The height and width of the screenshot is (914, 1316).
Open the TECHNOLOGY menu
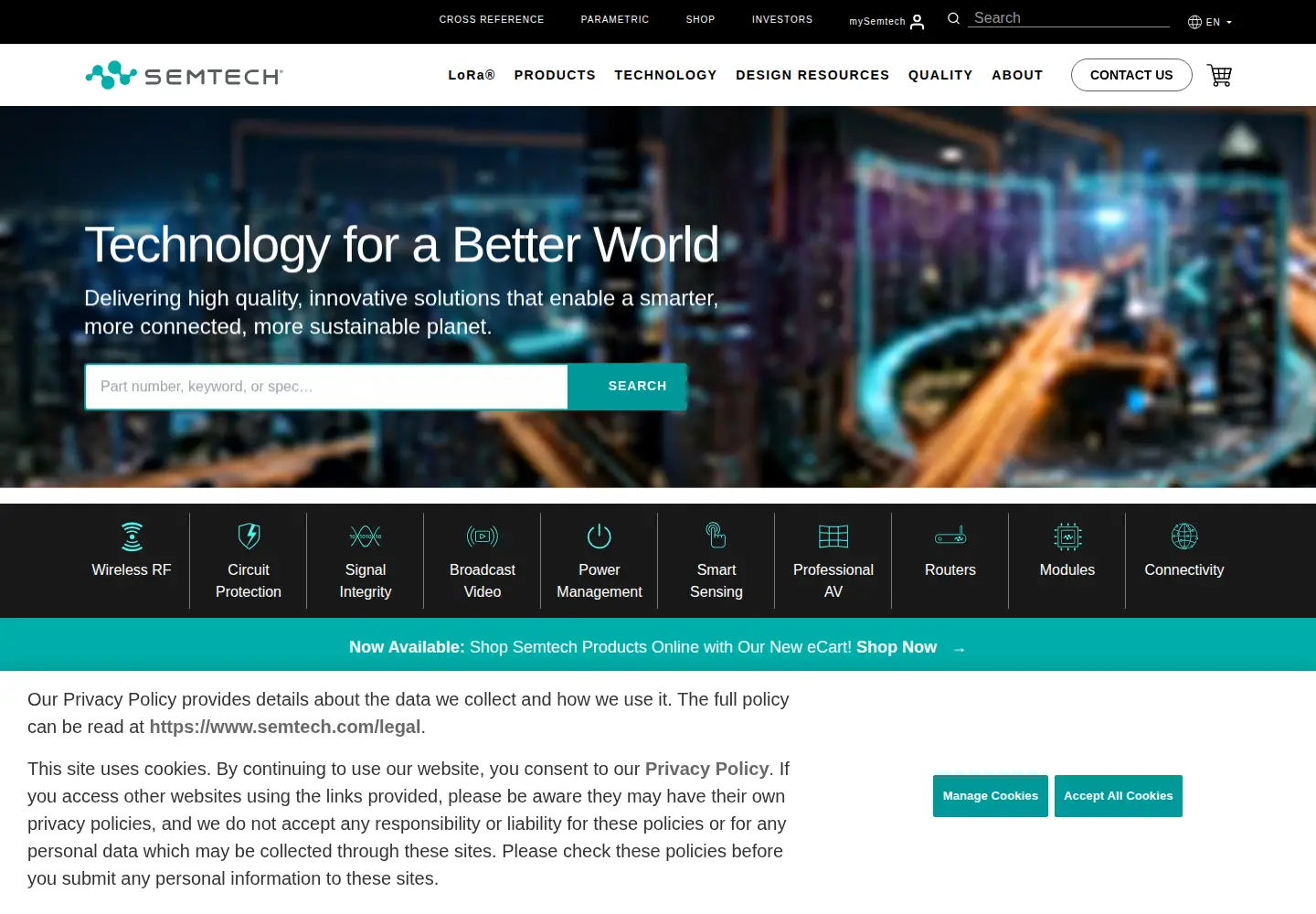coord(665,75)
